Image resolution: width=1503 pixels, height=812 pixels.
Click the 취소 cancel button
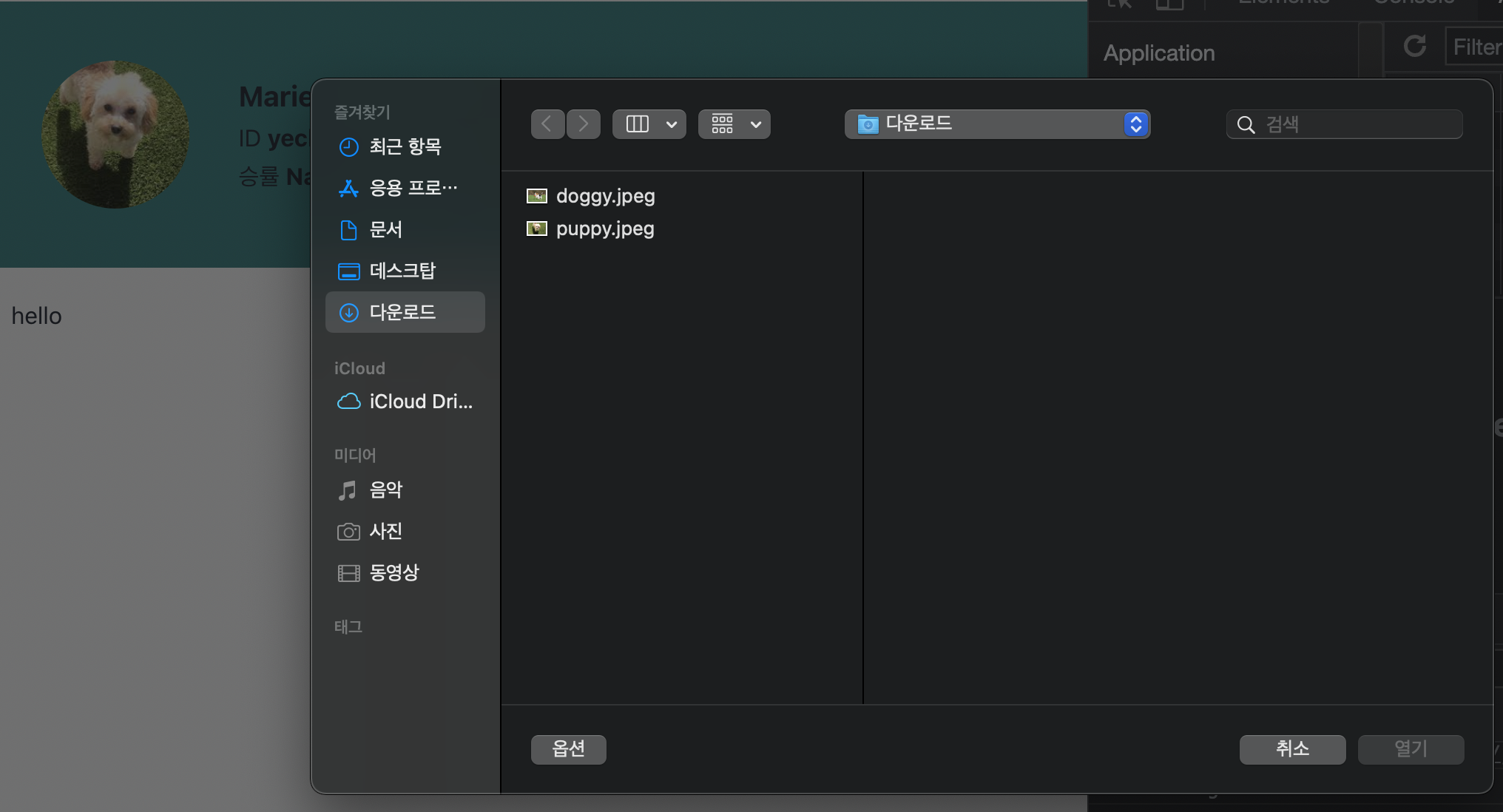(x=1292, y=749)
